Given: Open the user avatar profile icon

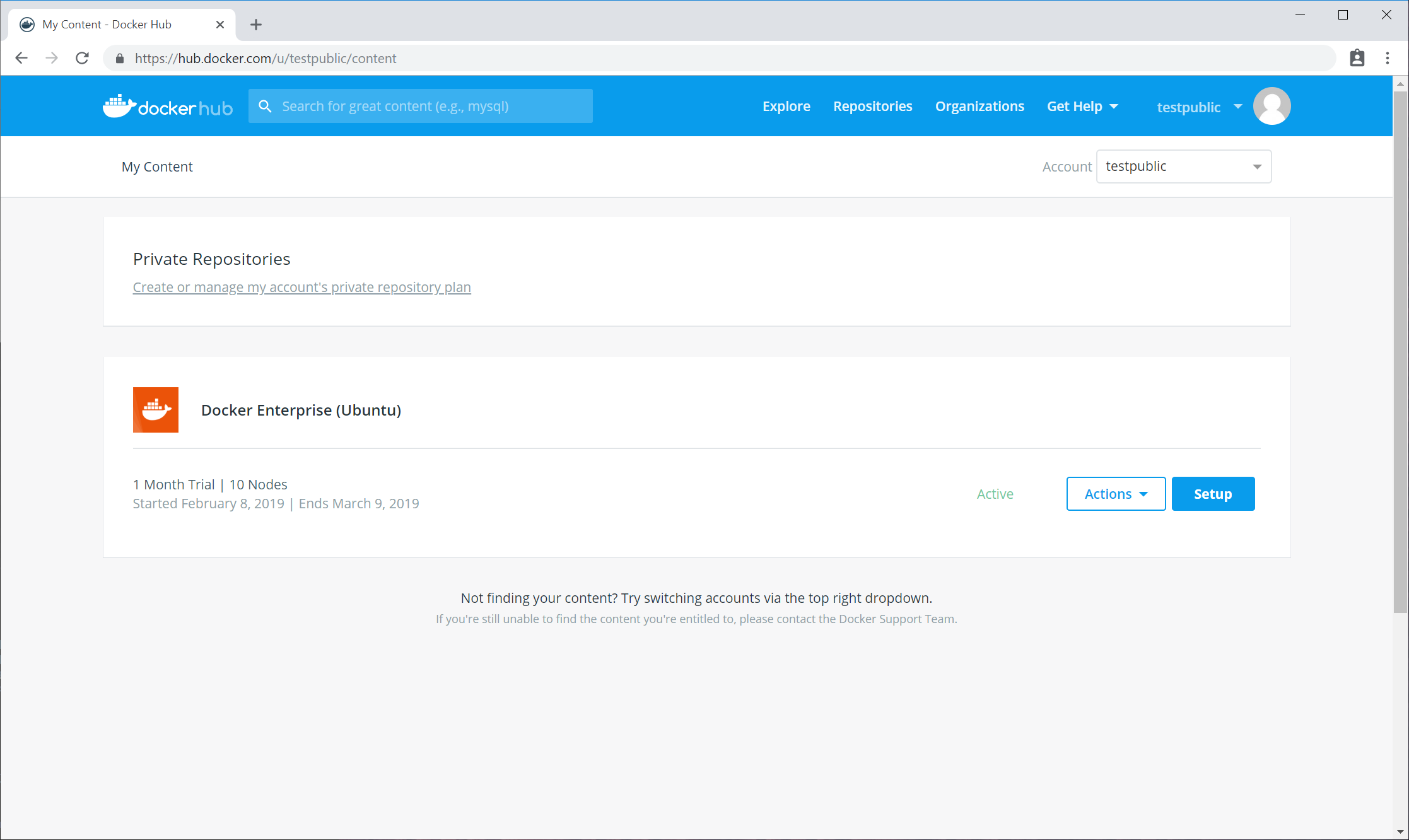Looking at the screenshot, I should (1271, 106).
